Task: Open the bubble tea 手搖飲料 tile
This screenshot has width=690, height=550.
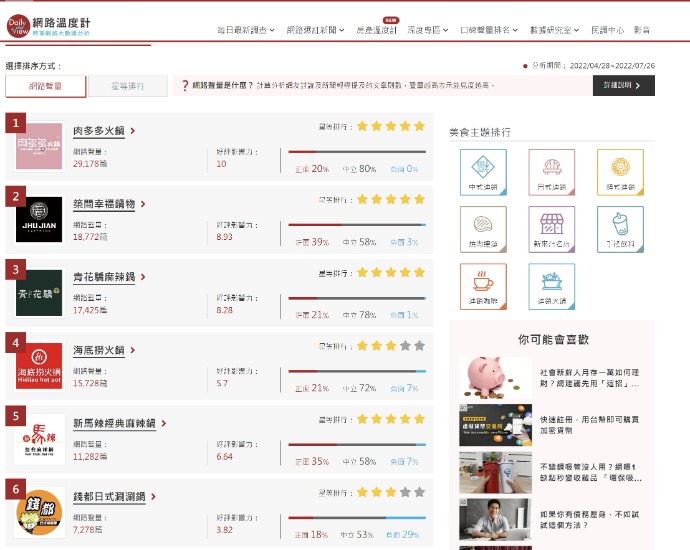Action: (x=620, y=229)
